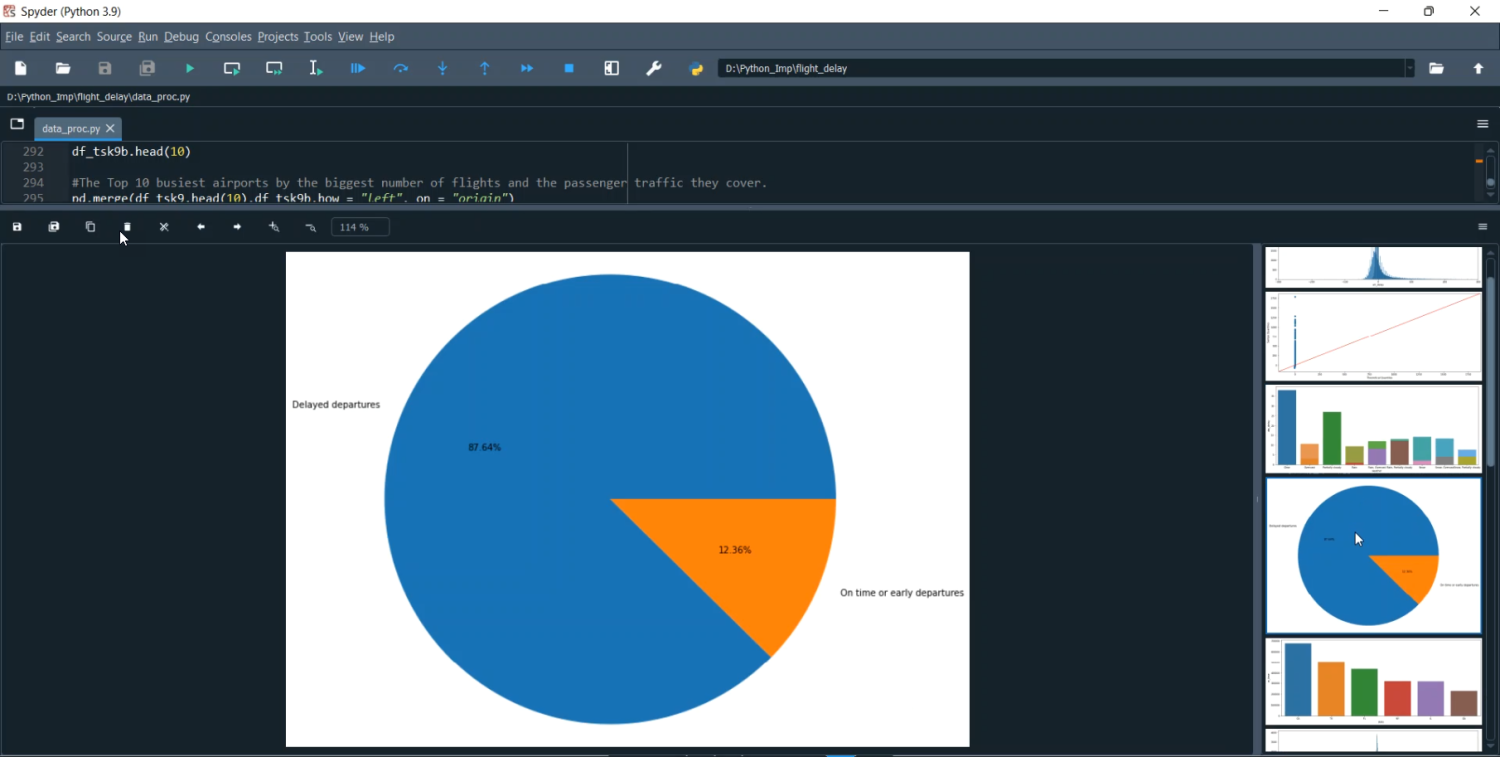This screenshot has height=757, width=1500.
Task: Click the 114 % zoom level field
Action: tap(360, 227)
